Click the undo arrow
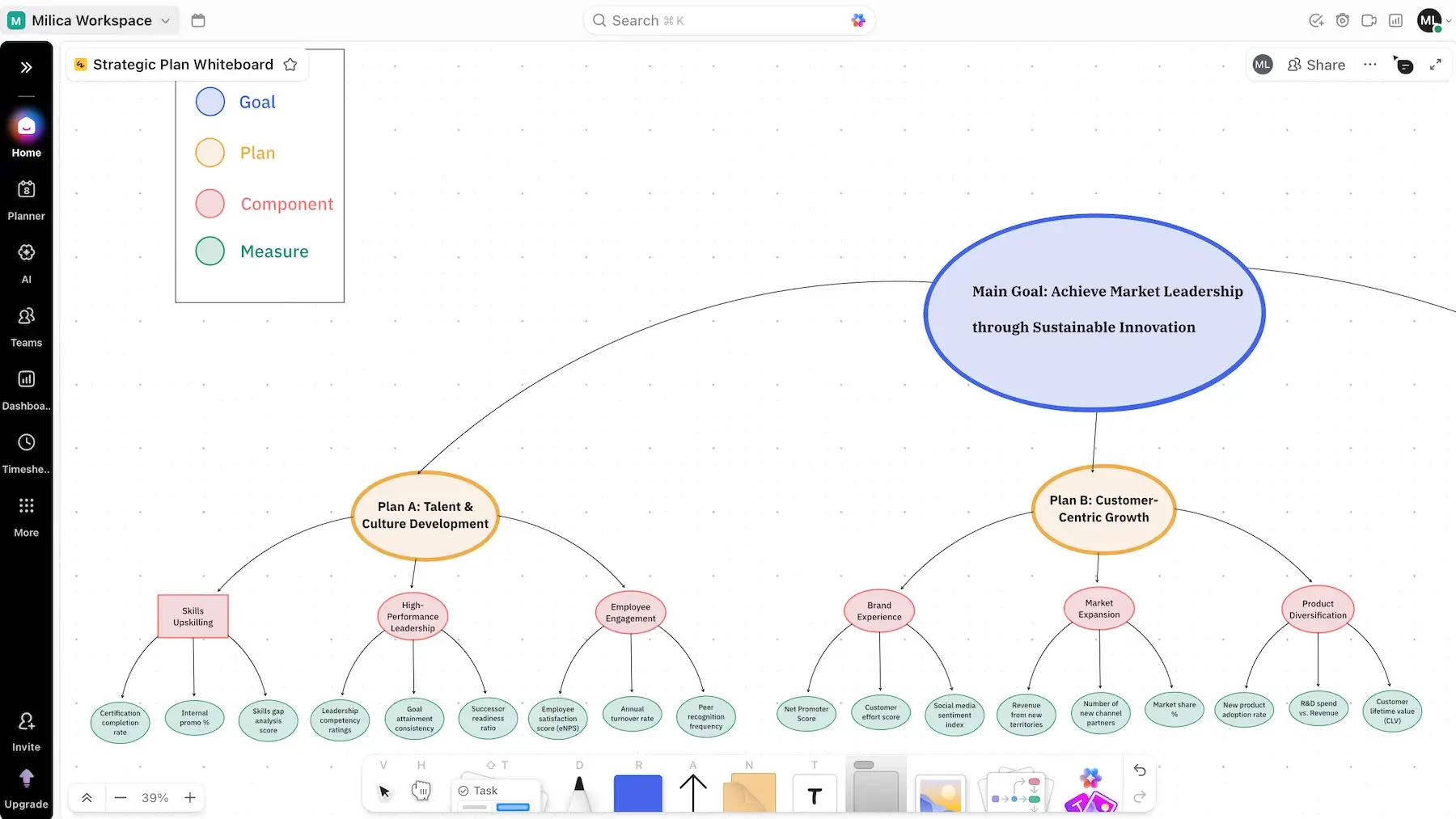 1140,770
